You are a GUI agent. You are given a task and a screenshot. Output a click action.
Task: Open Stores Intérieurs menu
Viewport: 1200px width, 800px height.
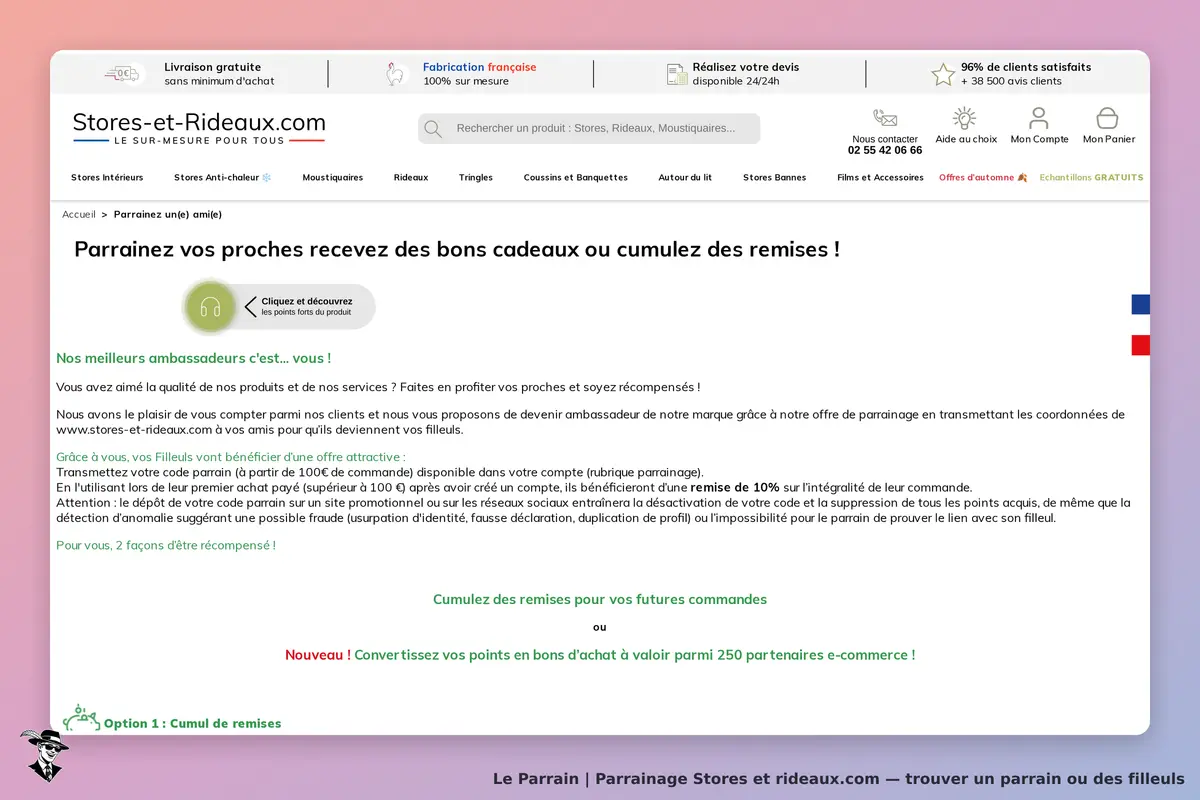coord(107,177)
